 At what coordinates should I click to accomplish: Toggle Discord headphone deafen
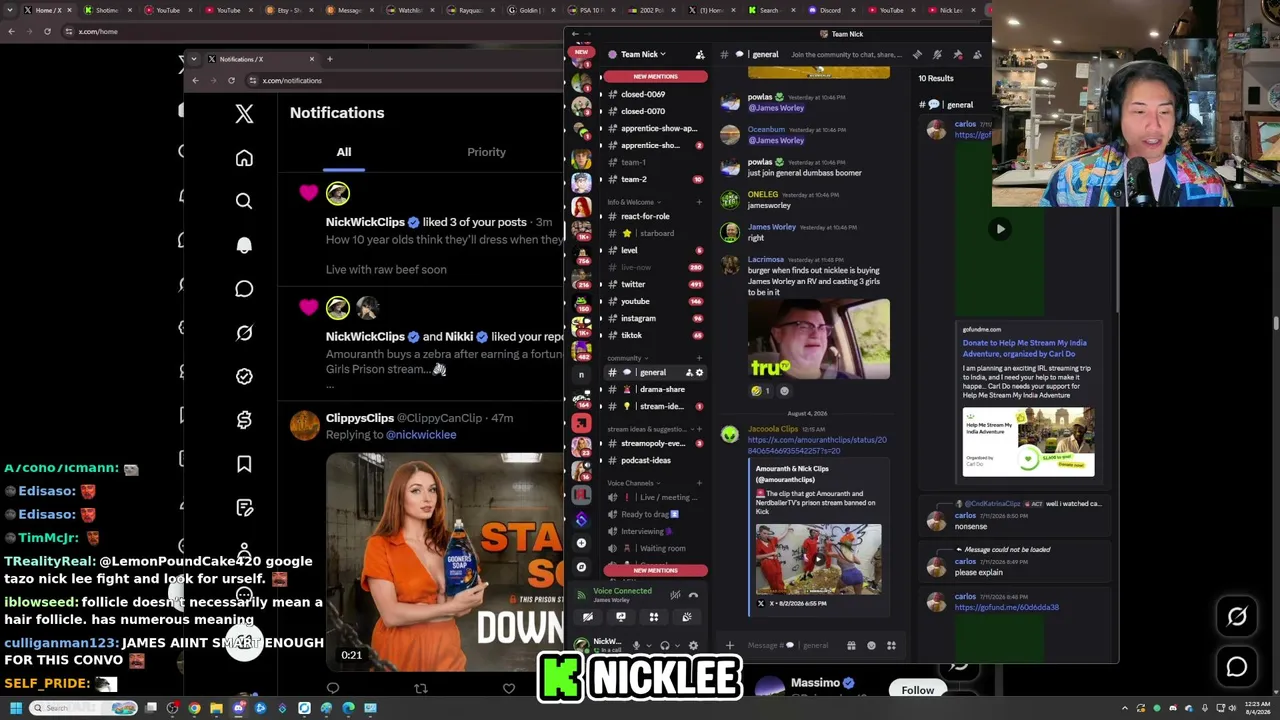(665, 645)
